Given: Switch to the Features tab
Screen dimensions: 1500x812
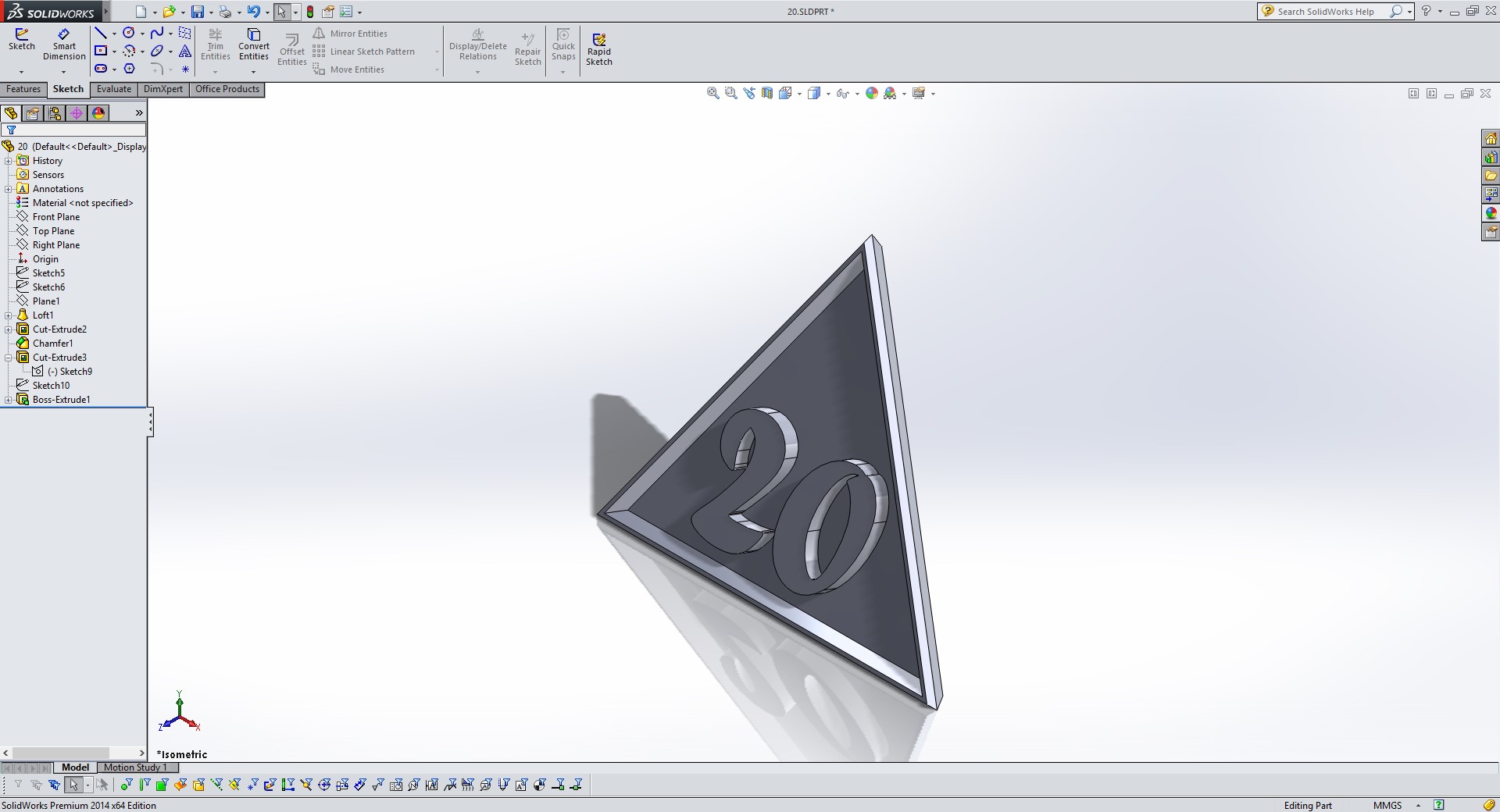Looking at the screenshot, I should [23, 89].
